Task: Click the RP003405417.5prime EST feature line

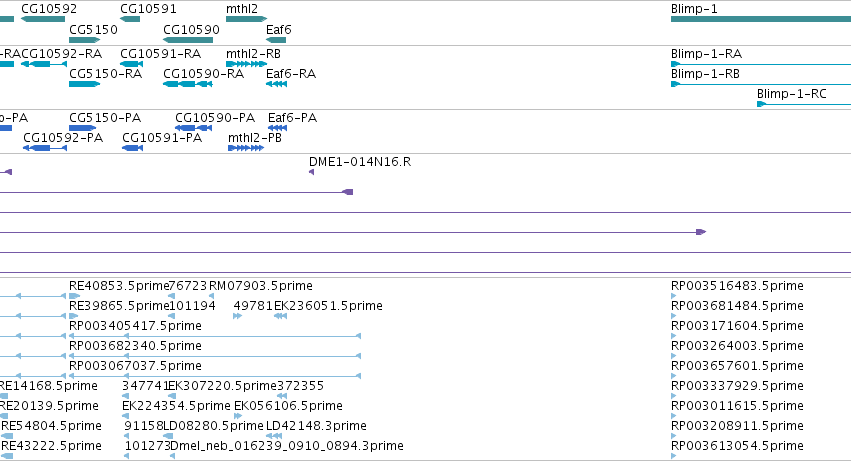Action: tap(215, 336)
